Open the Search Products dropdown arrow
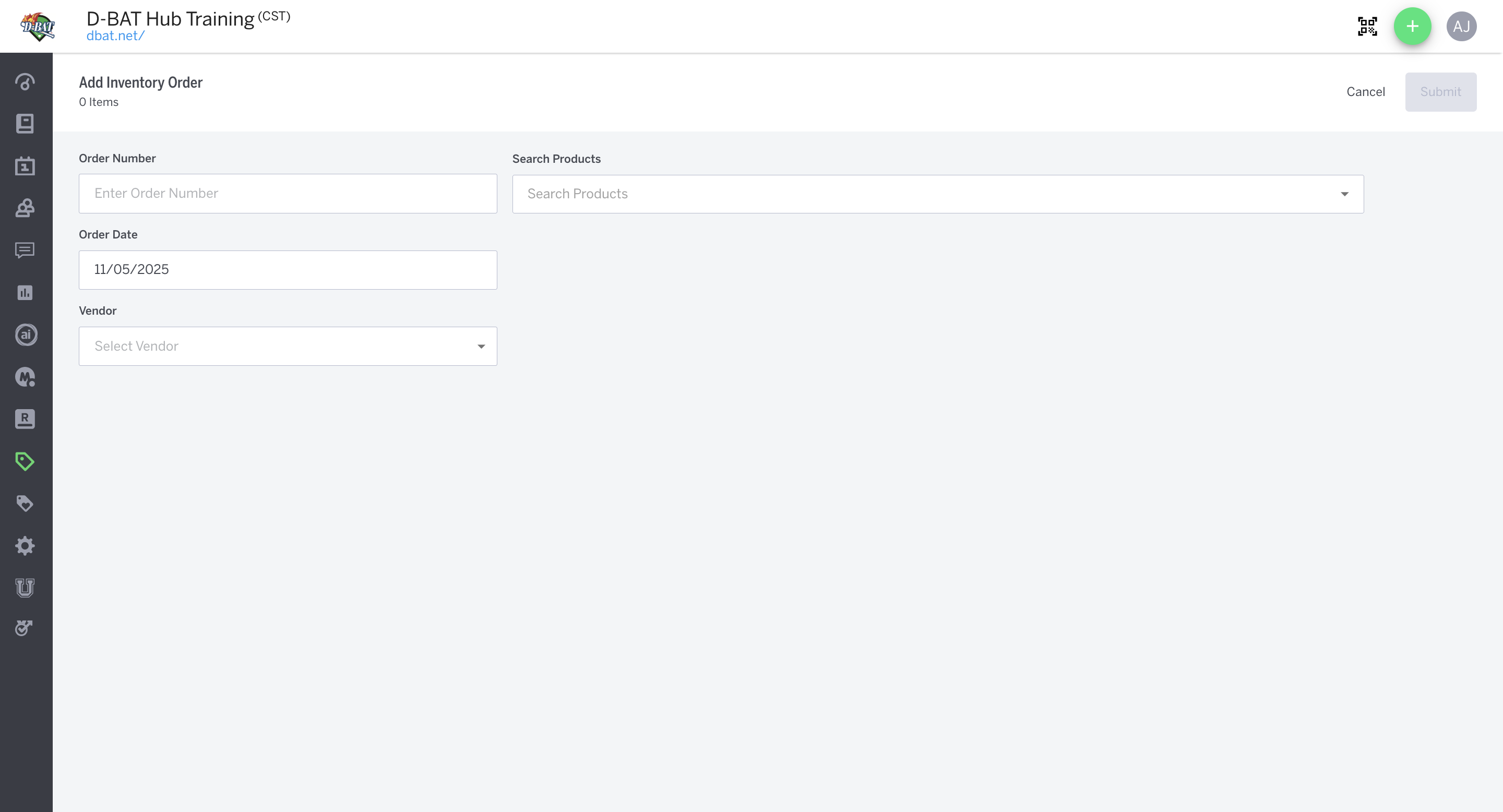 (1344, 194)
